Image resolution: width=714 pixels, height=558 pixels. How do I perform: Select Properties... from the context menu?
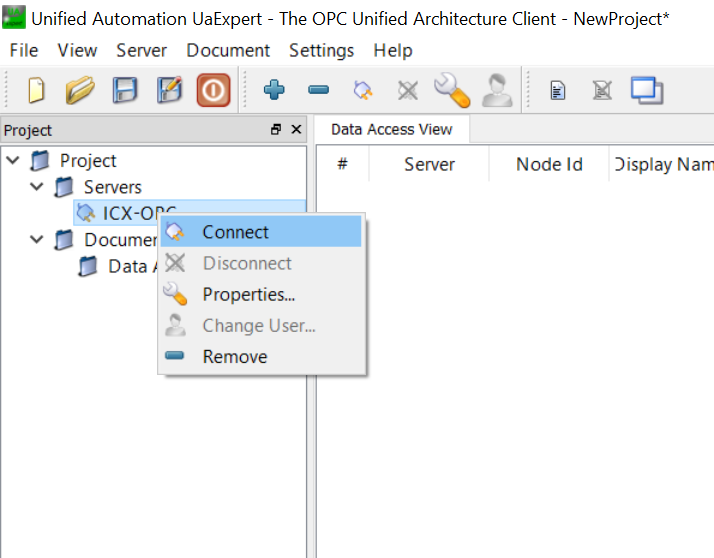point(248,295)
